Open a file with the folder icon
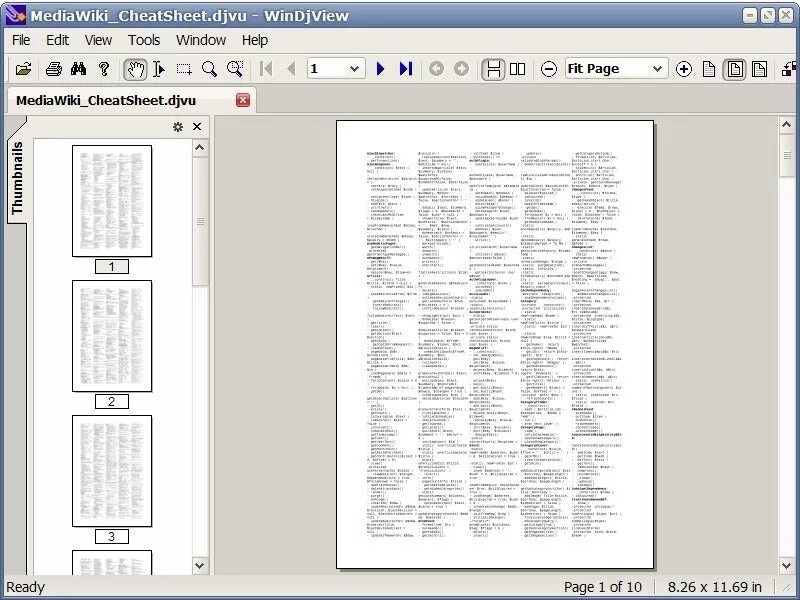The image size is (800, 600). click(x=23, y=69)
